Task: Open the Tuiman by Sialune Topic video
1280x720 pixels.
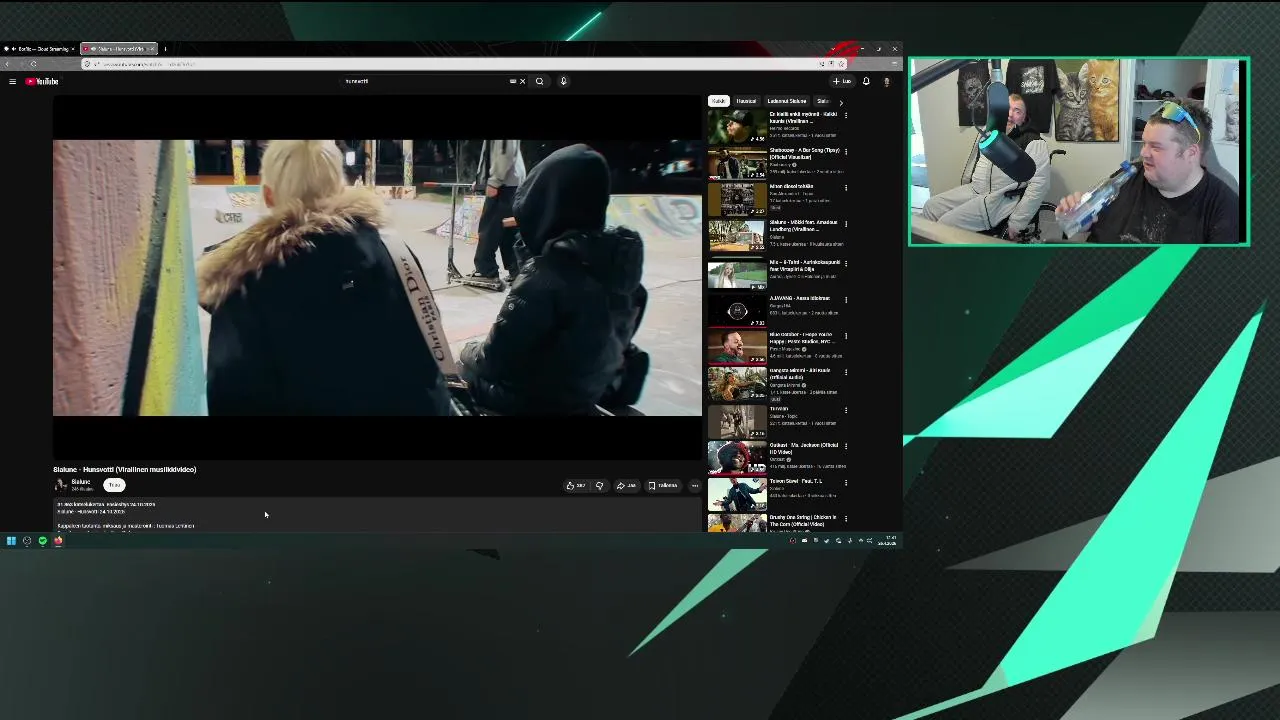Action: tap(737, 421)
